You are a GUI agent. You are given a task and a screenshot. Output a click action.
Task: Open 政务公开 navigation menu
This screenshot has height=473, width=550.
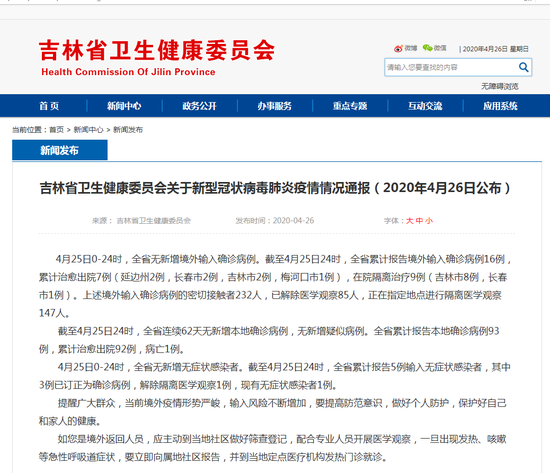[199, 106]
